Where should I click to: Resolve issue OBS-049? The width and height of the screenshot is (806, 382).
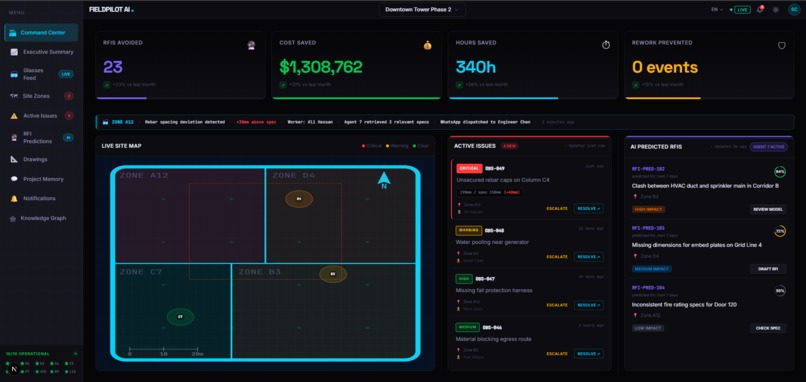(x=589, y=209)
